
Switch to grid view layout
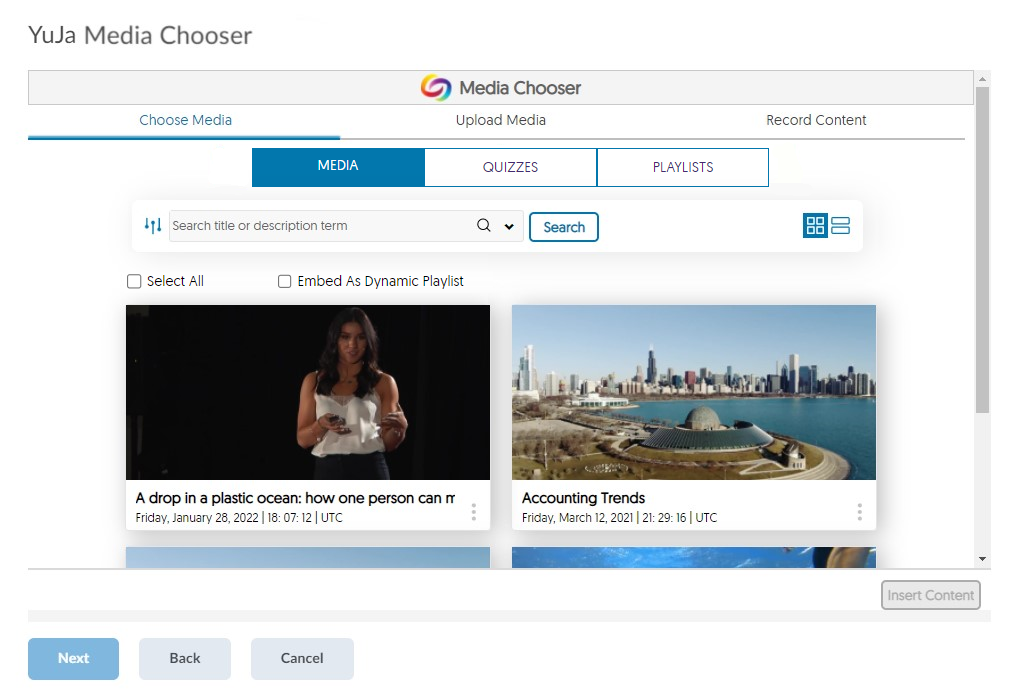[x=815, y=226]
